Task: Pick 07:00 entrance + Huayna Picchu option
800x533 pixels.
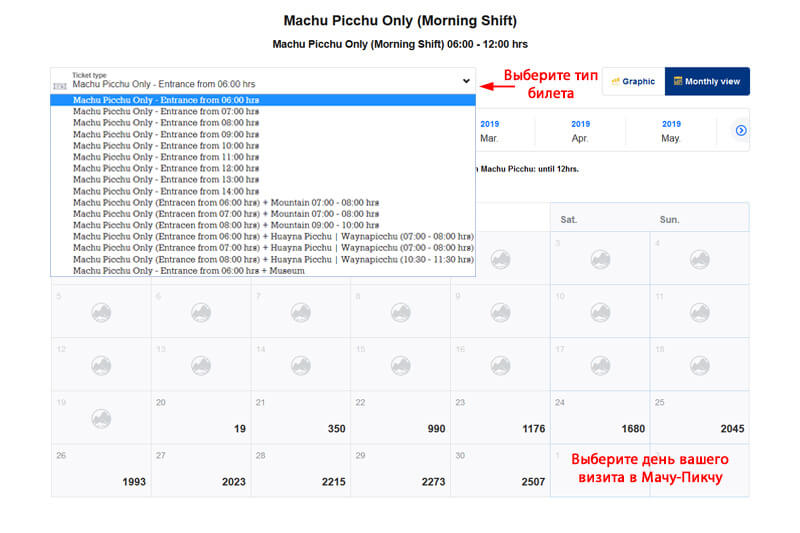Action: [263, 247]
